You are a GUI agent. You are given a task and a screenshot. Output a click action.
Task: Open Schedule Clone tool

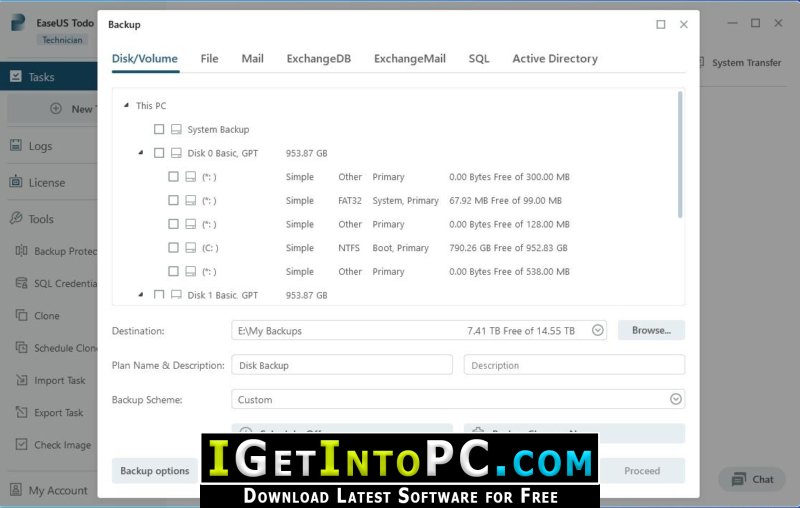56,348
